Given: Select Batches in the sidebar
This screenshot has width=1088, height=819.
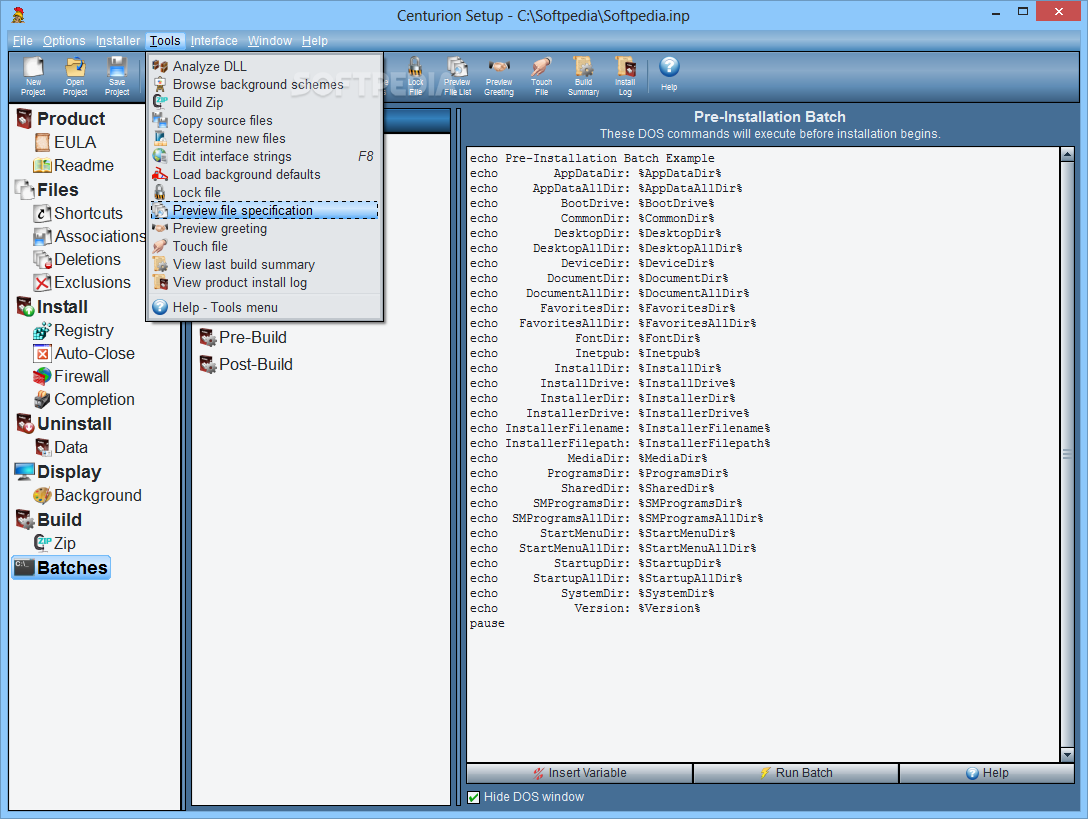Looking at the screenshot, I should 61,568.
